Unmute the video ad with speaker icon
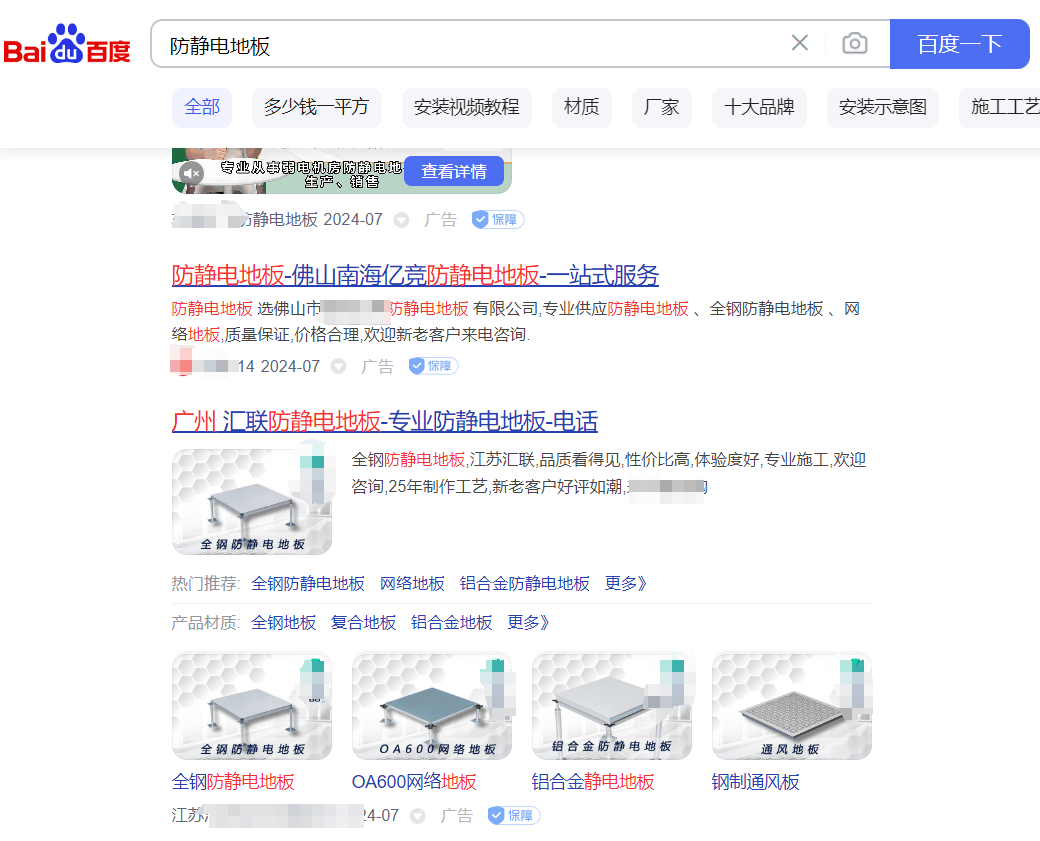The width and height of the screenshot is (1040, 841). point(191,173)
